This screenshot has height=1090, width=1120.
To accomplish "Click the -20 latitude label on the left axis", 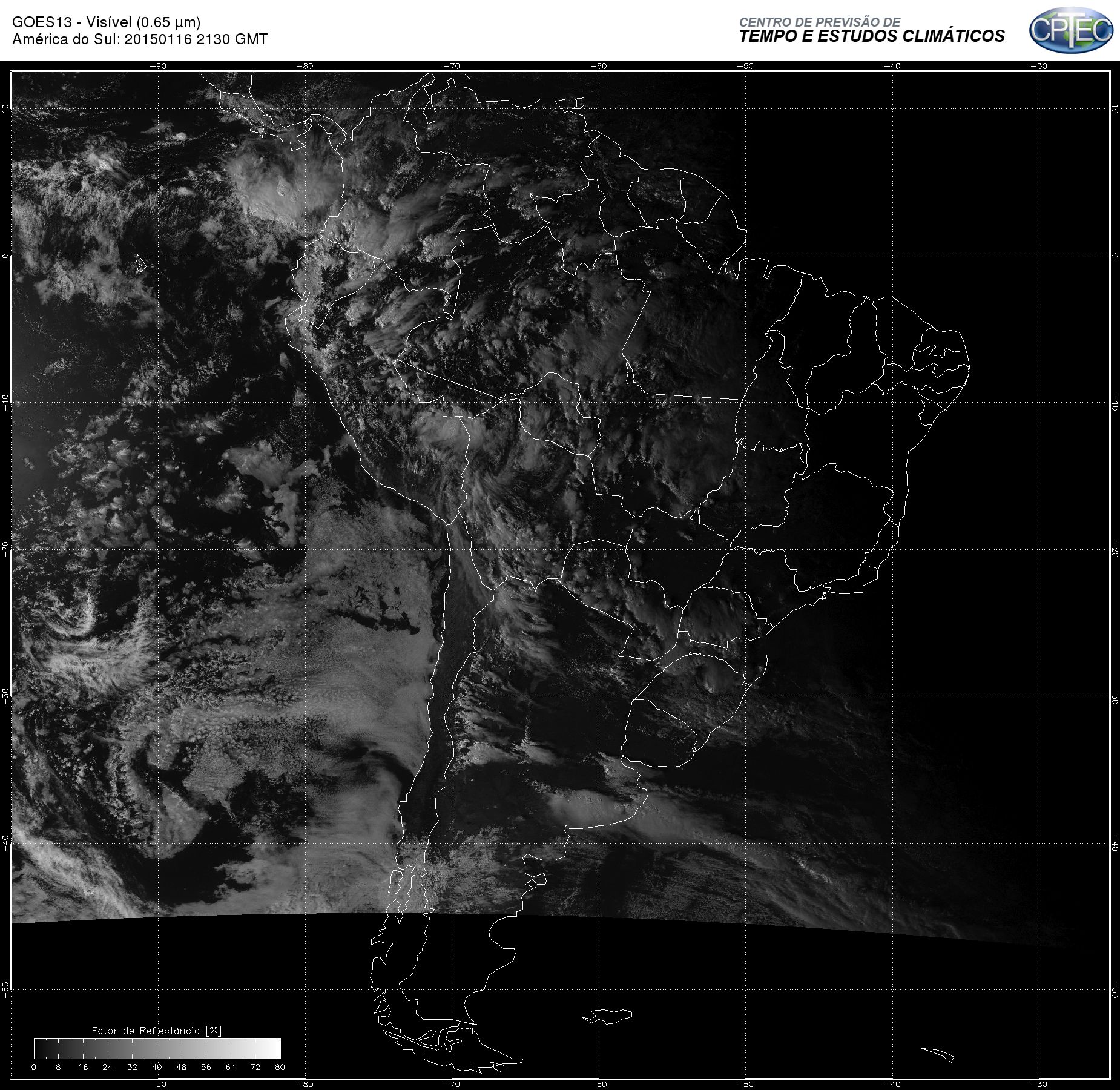I will [6, 549].
